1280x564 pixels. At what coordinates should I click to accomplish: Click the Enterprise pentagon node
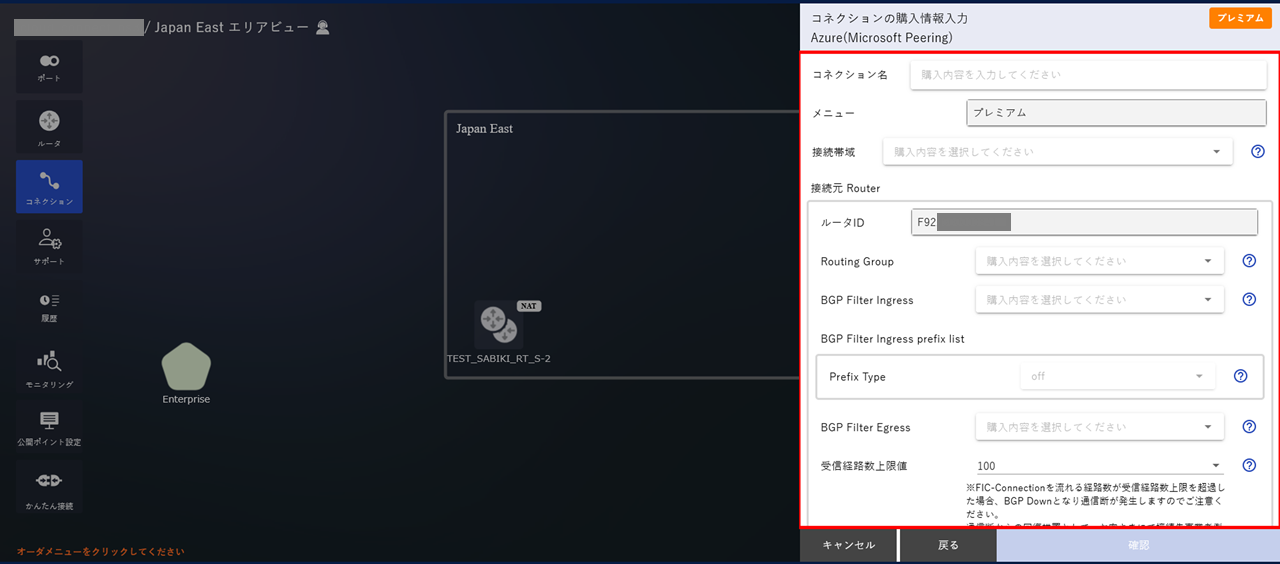(186, 367)
